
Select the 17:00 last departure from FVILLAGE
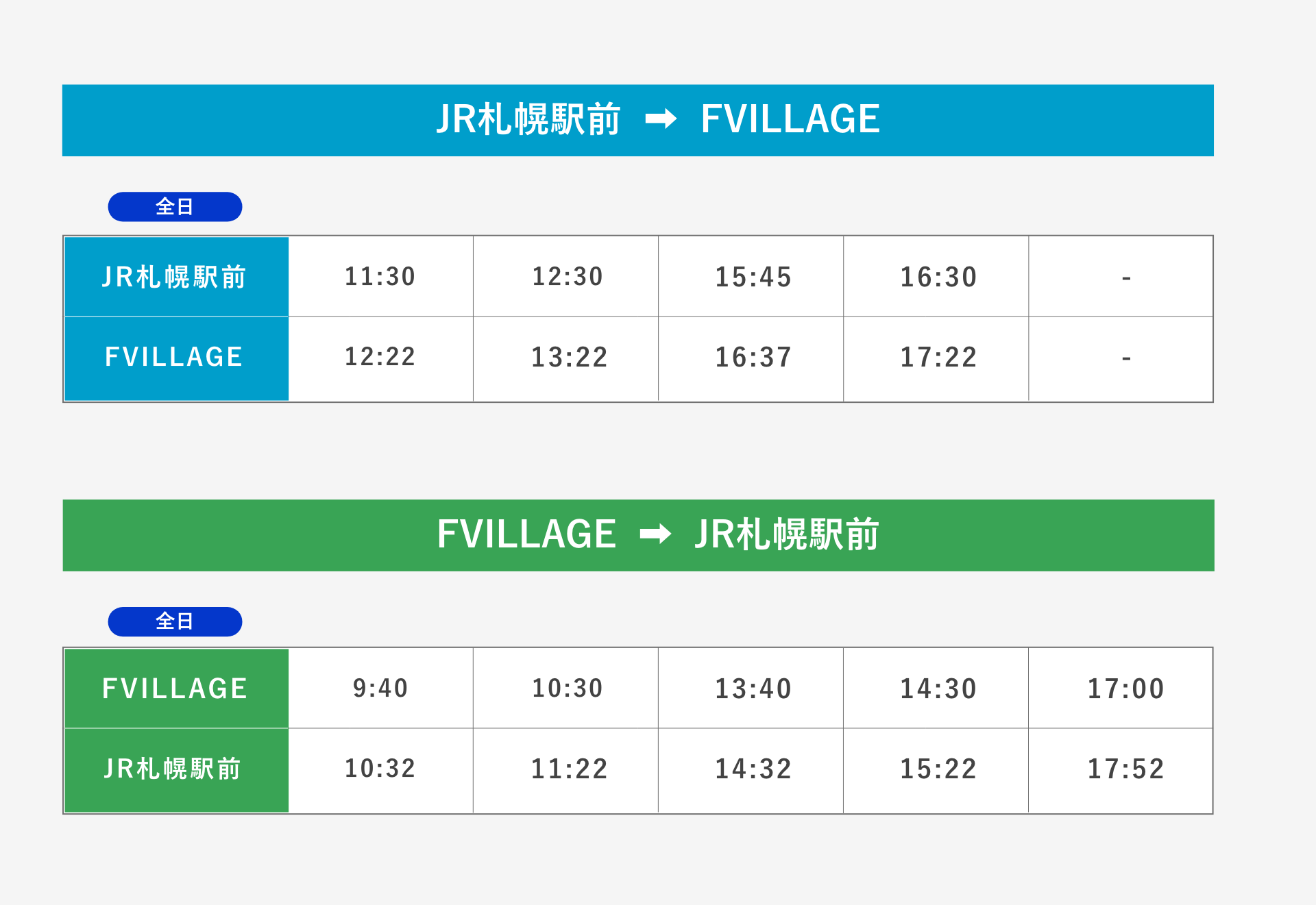(1126, 689)
